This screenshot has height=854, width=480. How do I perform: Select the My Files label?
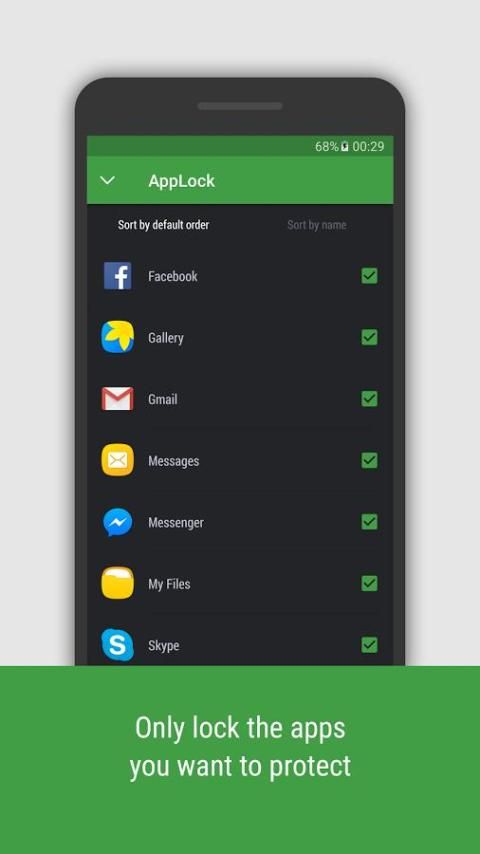169,584
